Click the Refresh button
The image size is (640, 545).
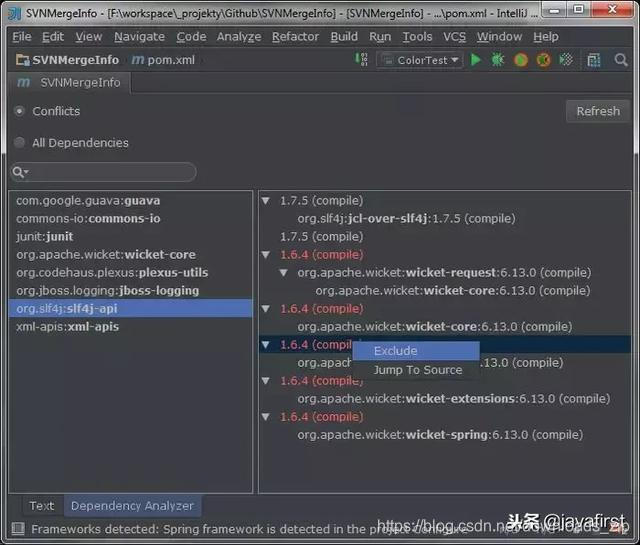click(598, 111)
